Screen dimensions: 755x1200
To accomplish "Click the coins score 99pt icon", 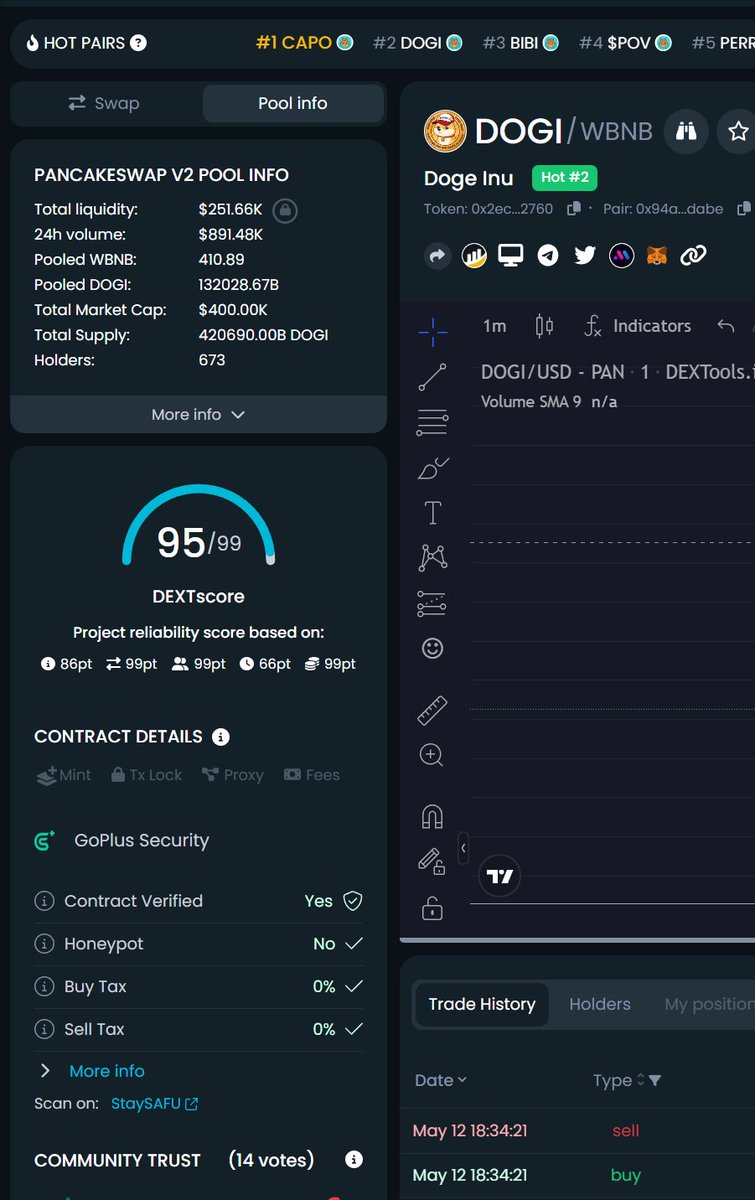I will pos(311,664).
